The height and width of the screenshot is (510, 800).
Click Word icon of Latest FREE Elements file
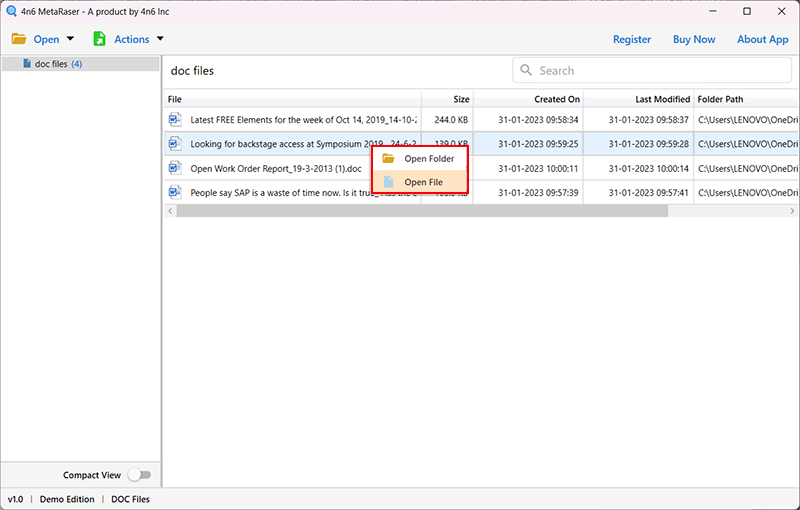[175, 119]
